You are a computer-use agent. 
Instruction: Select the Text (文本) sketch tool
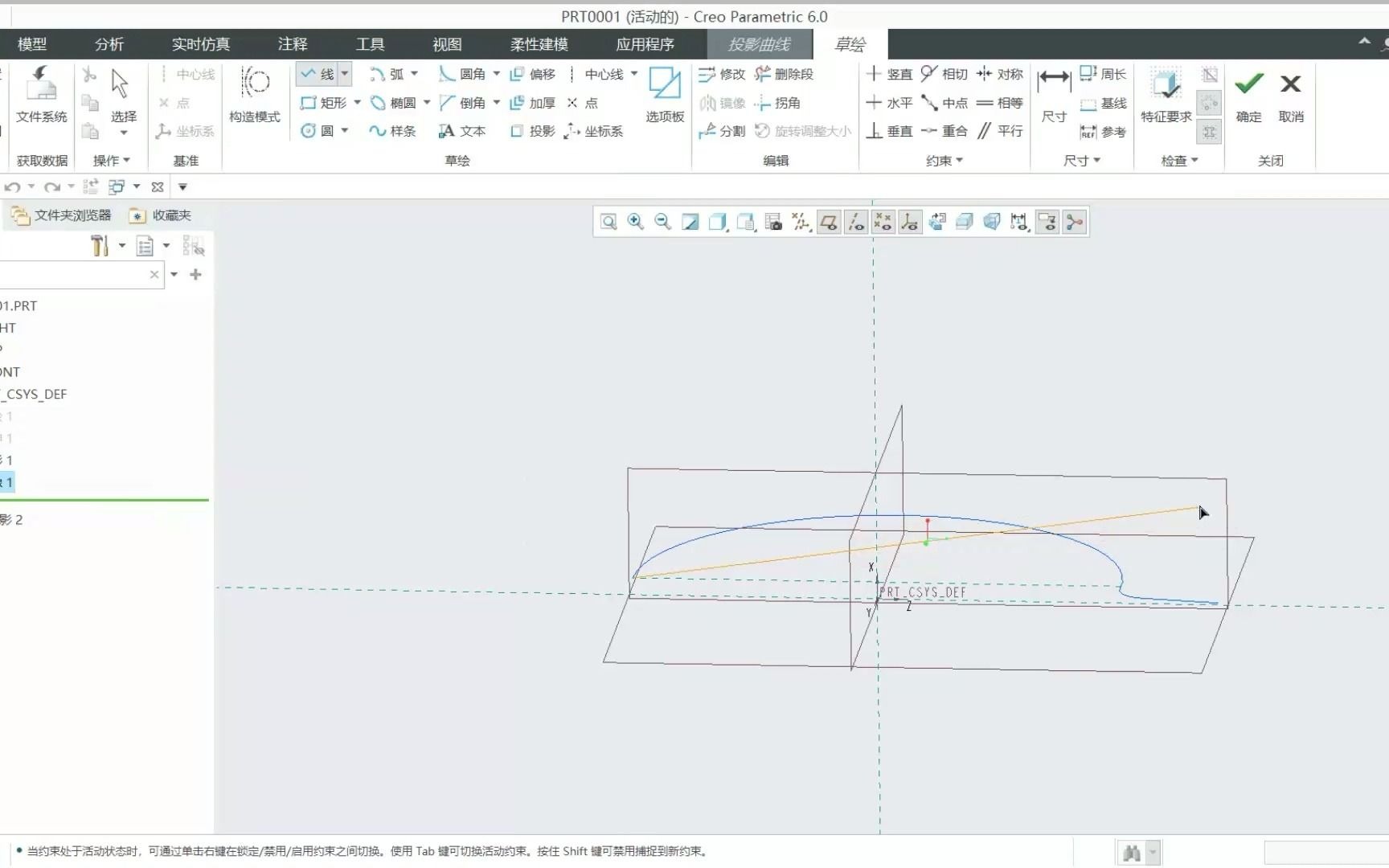(462, 131)
